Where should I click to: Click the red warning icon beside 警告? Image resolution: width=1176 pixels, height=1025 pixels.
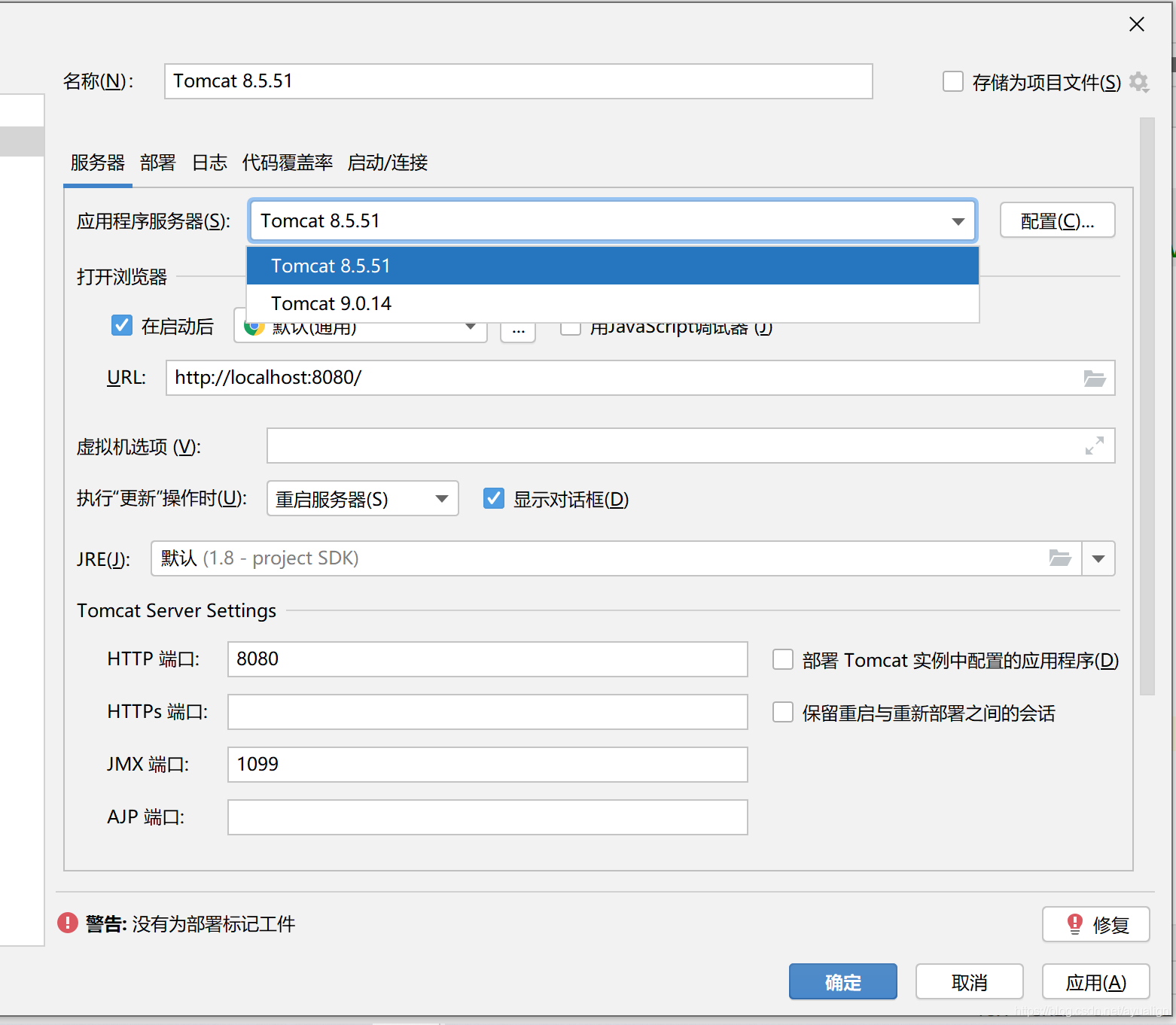(x=68, y=923)
